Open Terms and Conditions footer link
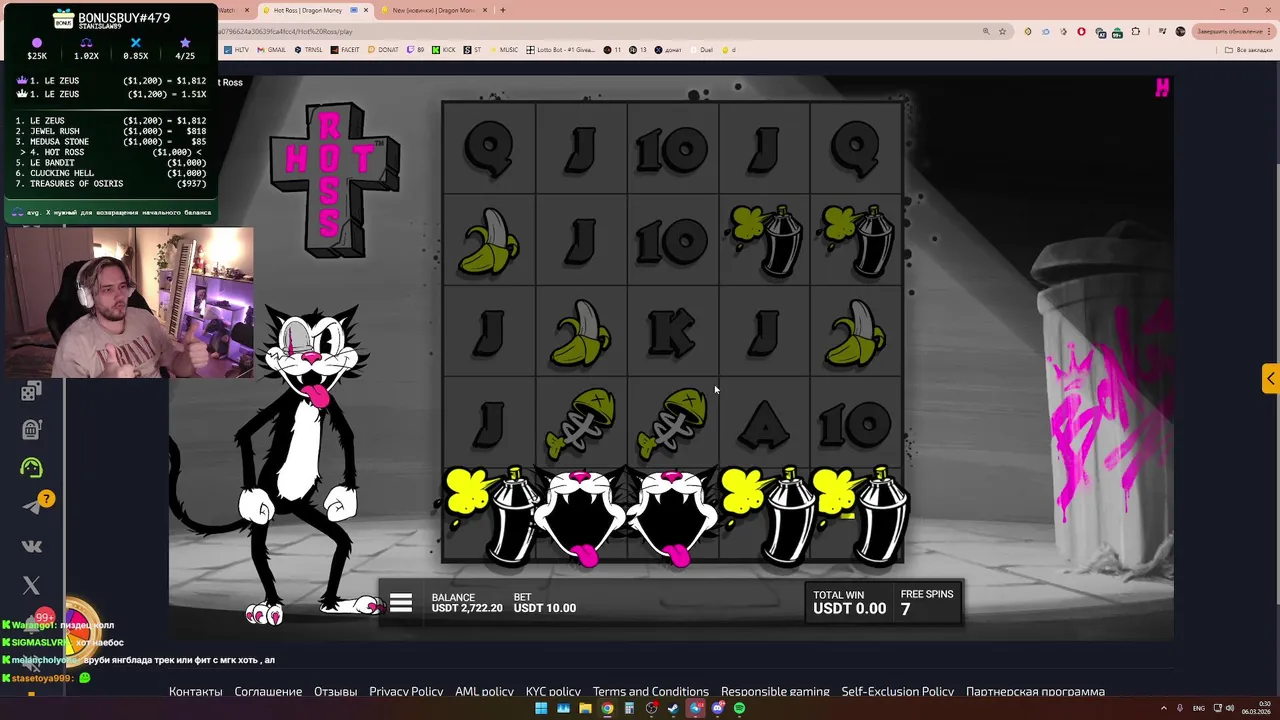Screen dimensions: 1280x720 coord(650,691)
